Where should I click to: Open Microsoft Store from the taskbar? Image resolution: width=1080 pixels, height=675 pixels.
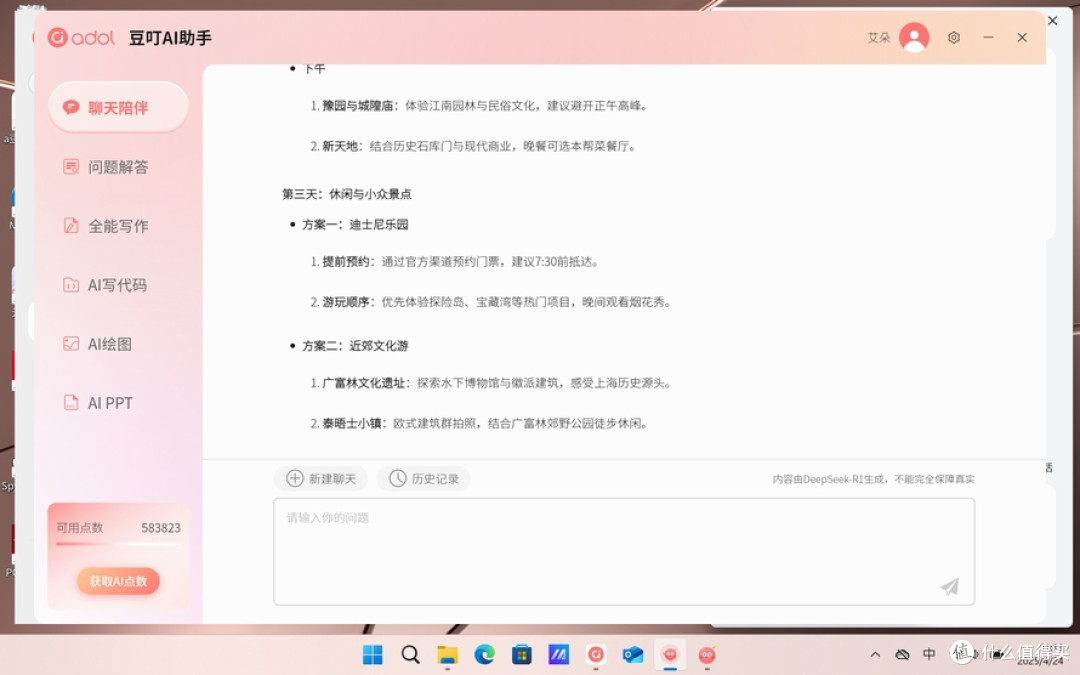pyautogui.click(x=522, y=654)
